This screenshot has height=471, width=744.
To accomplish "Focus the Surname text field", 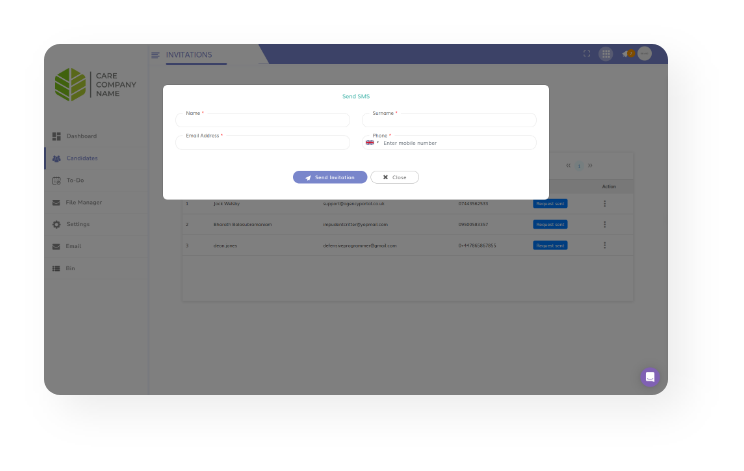I will pyautogui.click(x=449, y=121).
